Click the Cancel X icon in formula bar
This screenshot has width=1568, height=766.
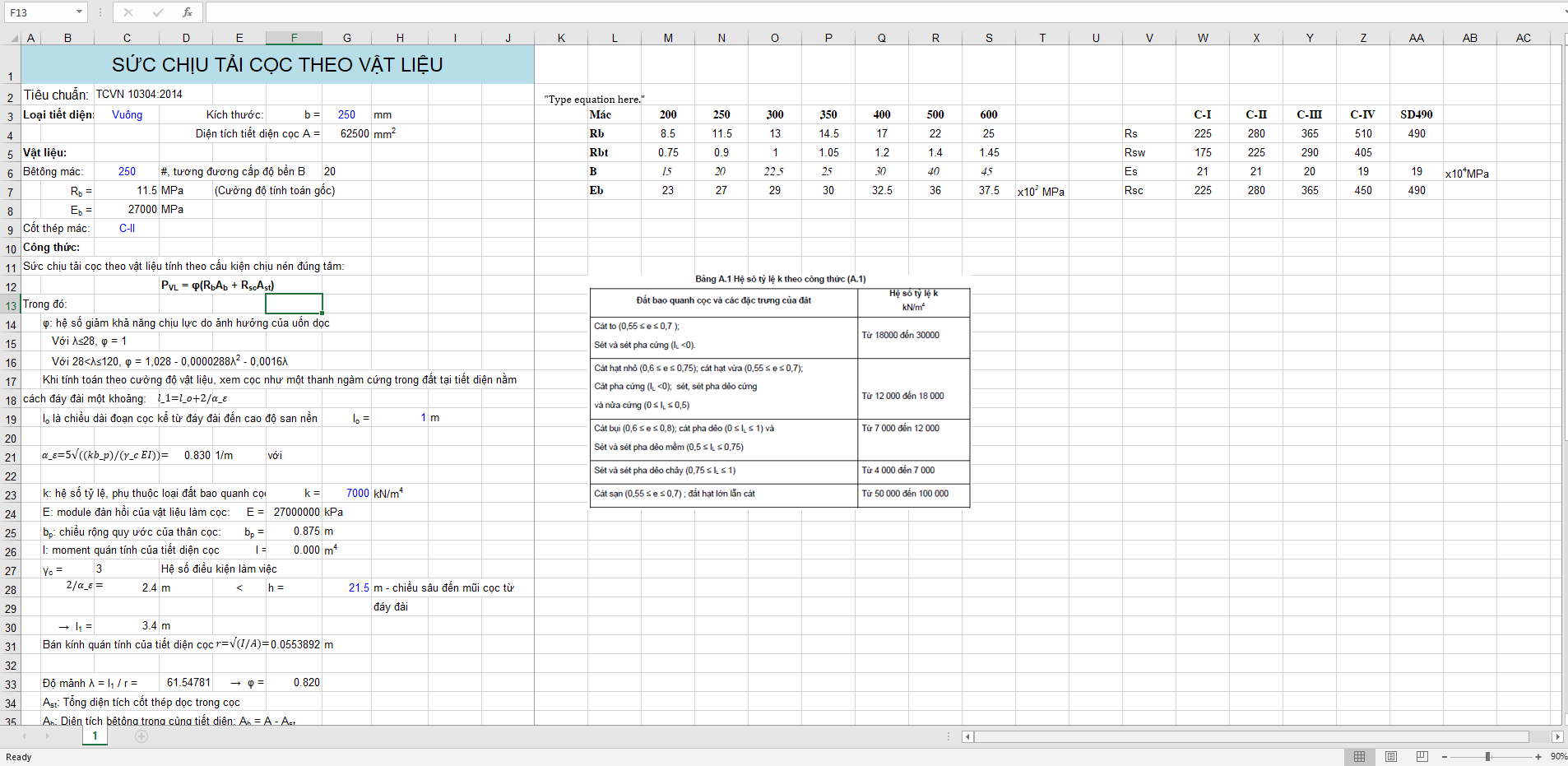(x=128, y=12)
